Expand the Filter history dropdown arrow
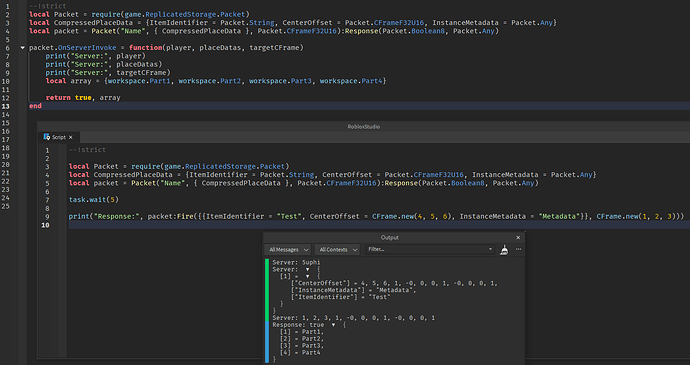This screenshot has width=690, height=365. [x=490, y=249]
